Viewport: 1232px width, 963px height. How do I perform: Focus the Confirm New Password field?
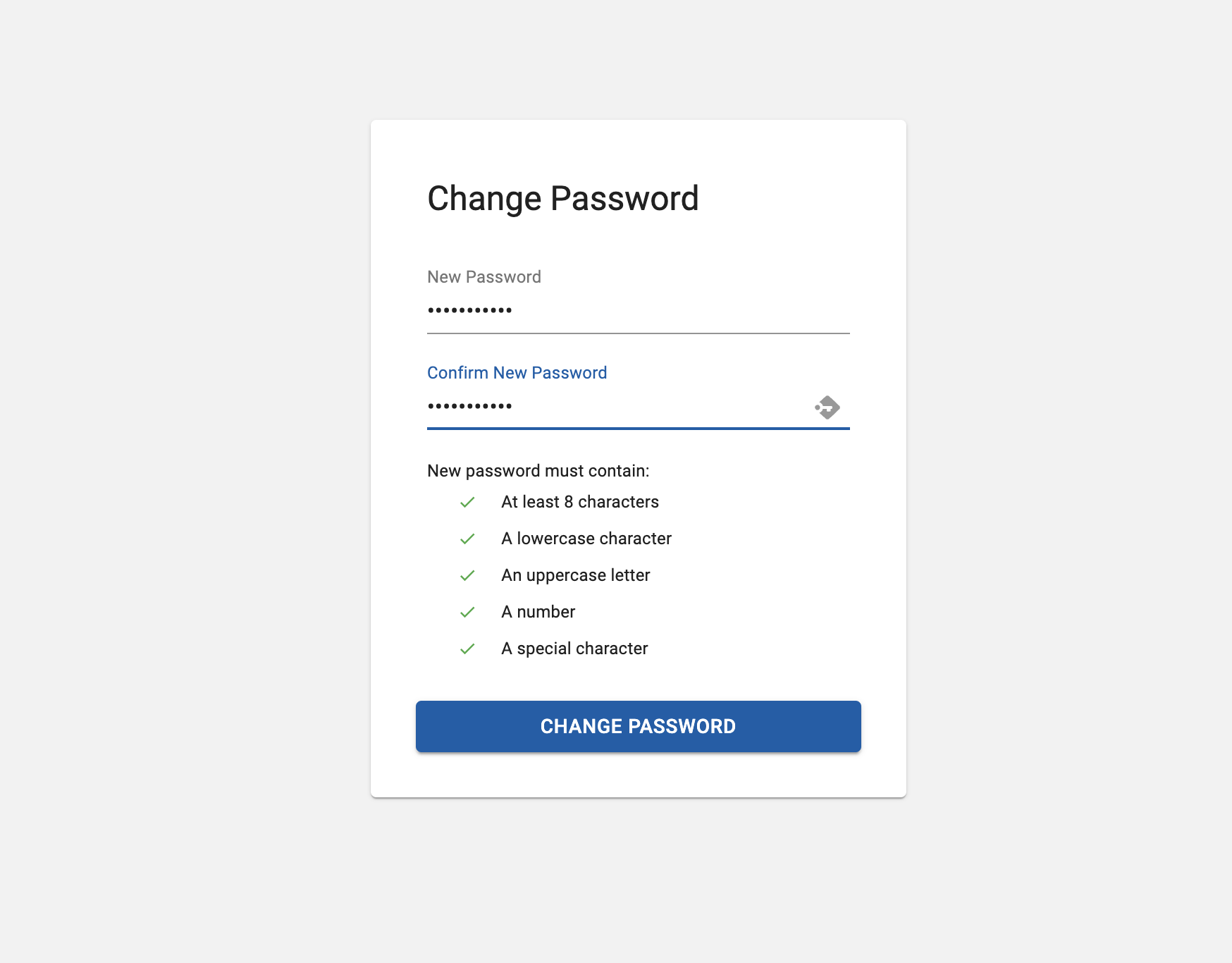coord(619,406)
